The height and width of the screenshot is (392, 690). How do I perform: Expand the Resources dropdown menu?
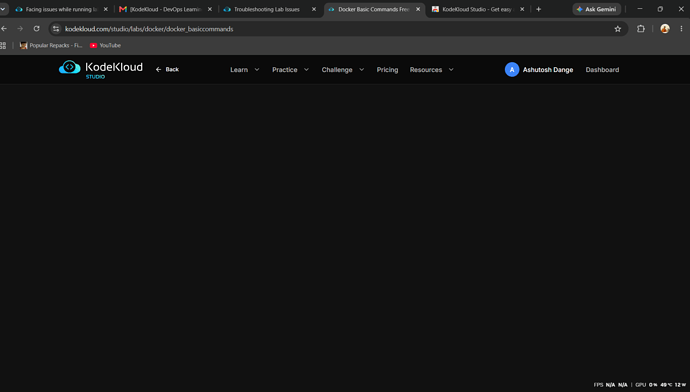point(432,70)
